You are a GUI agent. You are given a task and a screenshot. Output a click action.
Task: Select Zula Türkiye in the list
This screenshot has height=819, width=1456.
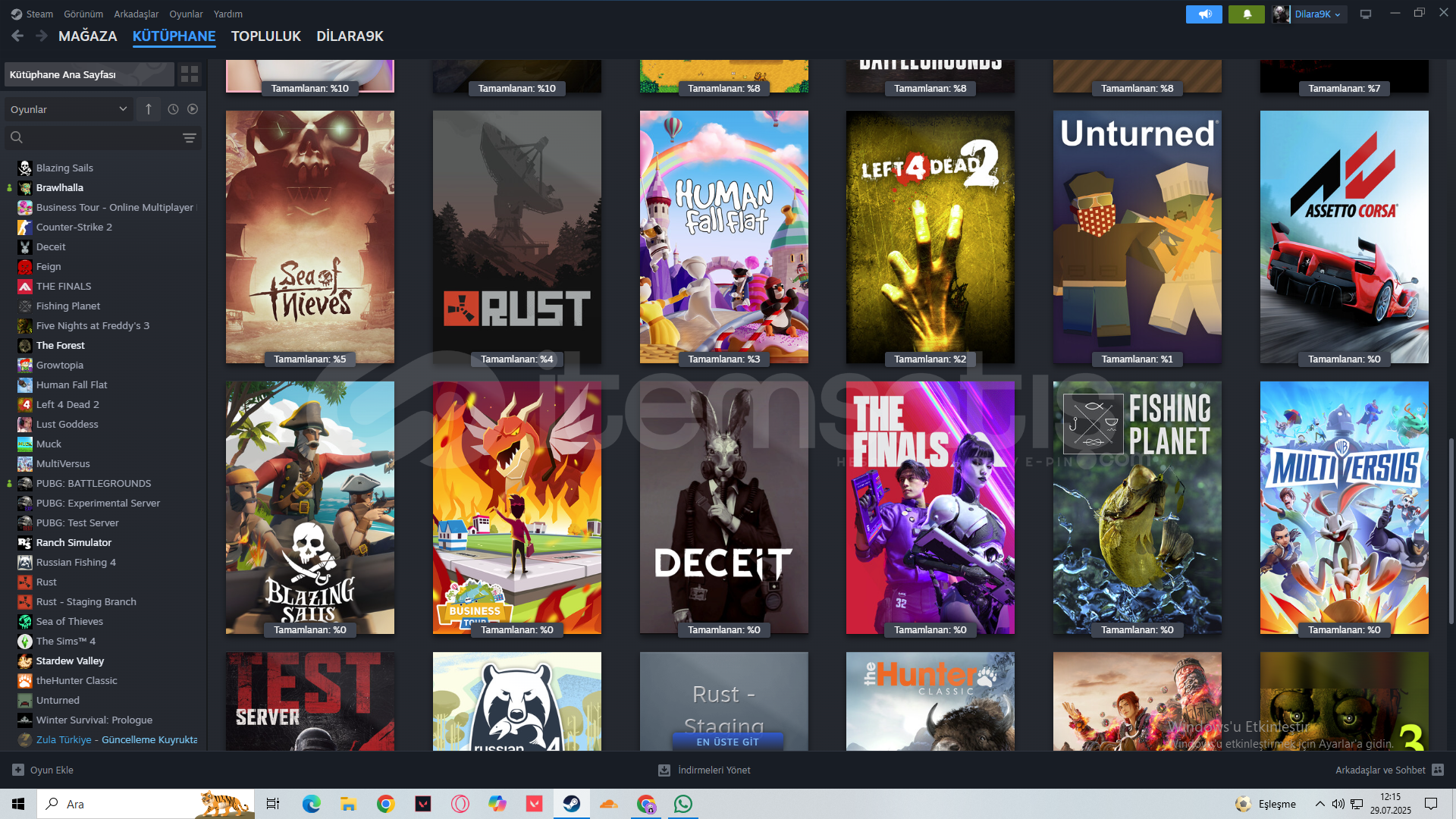tap(106, 739)
